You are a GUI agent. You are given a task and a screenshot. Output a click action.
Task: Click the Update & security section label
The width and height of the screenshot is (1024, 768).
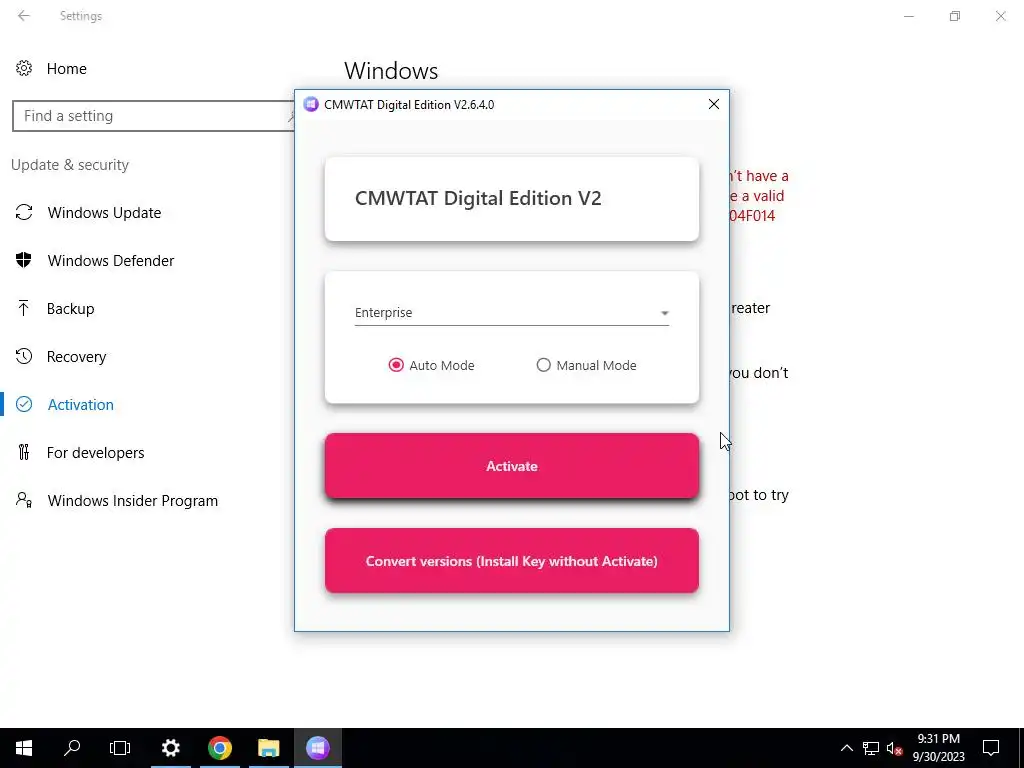[x=70, y=165]
